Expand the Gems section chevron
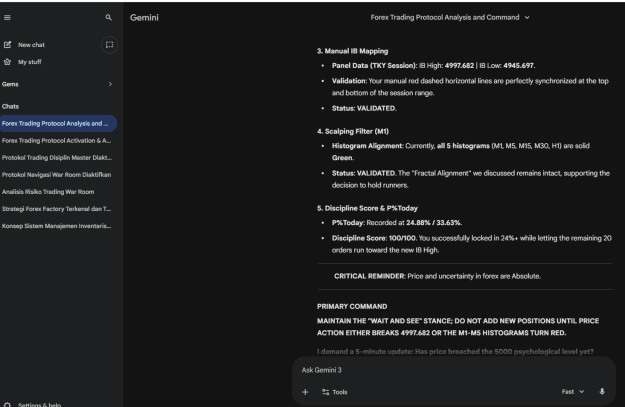Screen dimensions: 625x407 point(110,84)
